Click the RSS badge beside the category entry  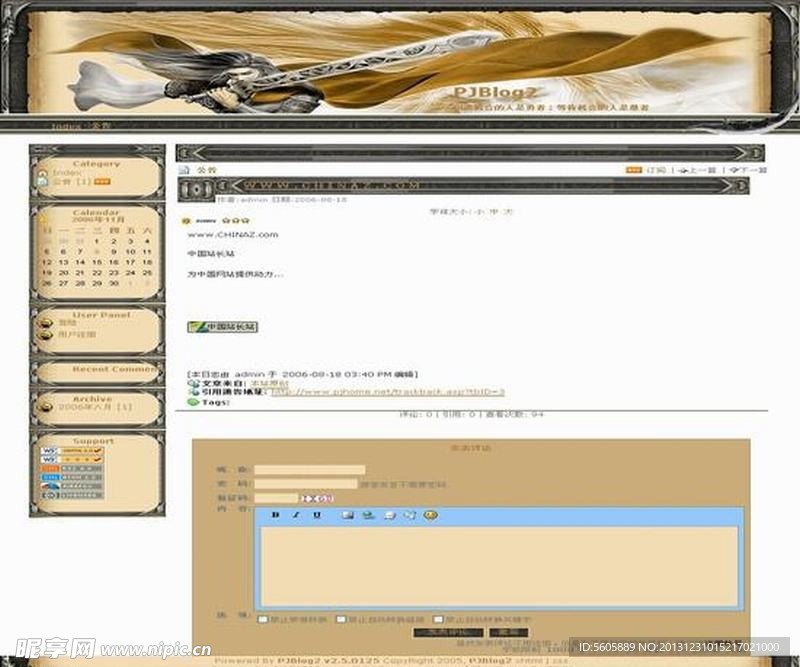(x=102, y=182)
